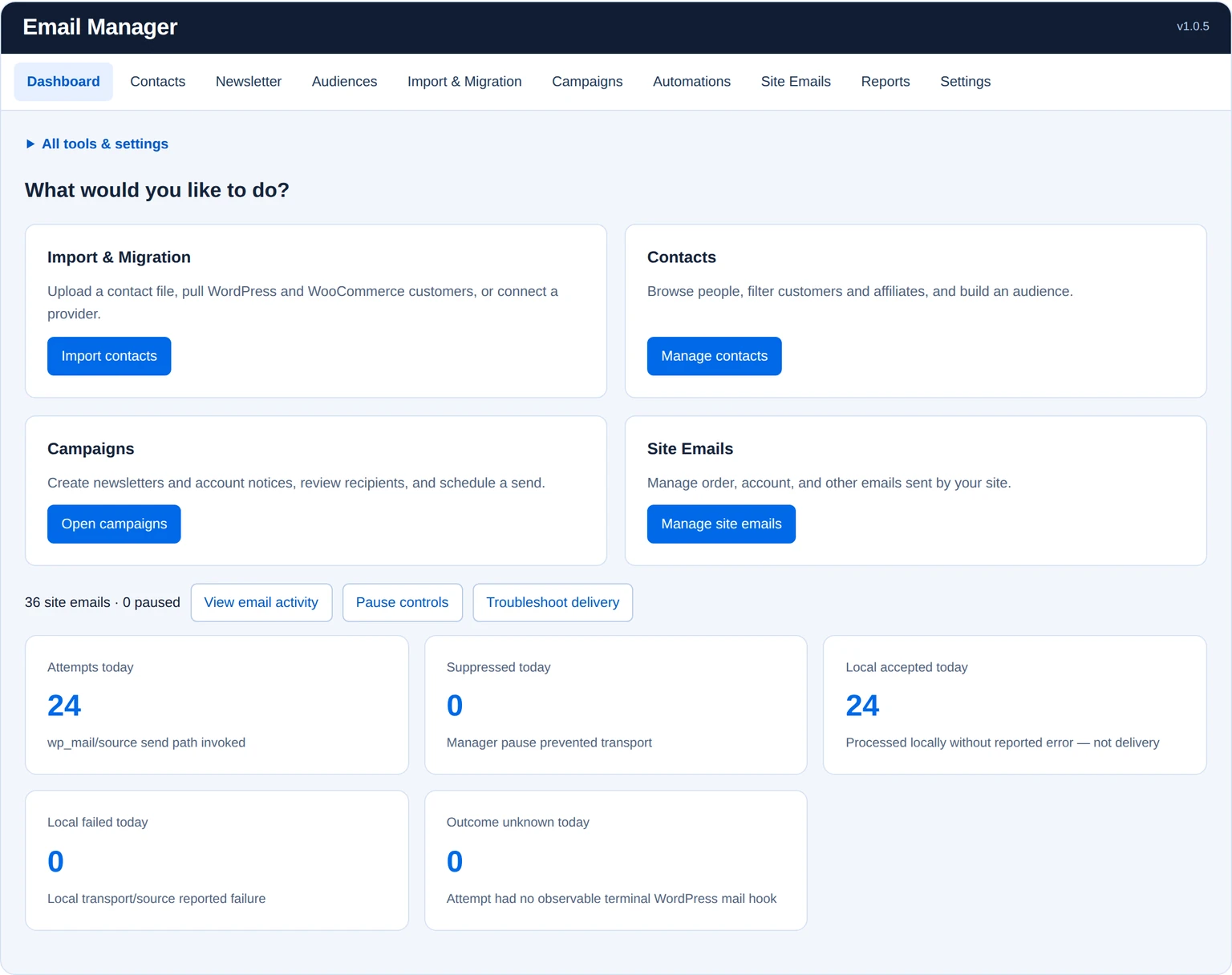This screenshot has height=975, width=1232.
Task: Click the v1.0.5 version label
Action: pyautogui.click(x=1193, y=26)
